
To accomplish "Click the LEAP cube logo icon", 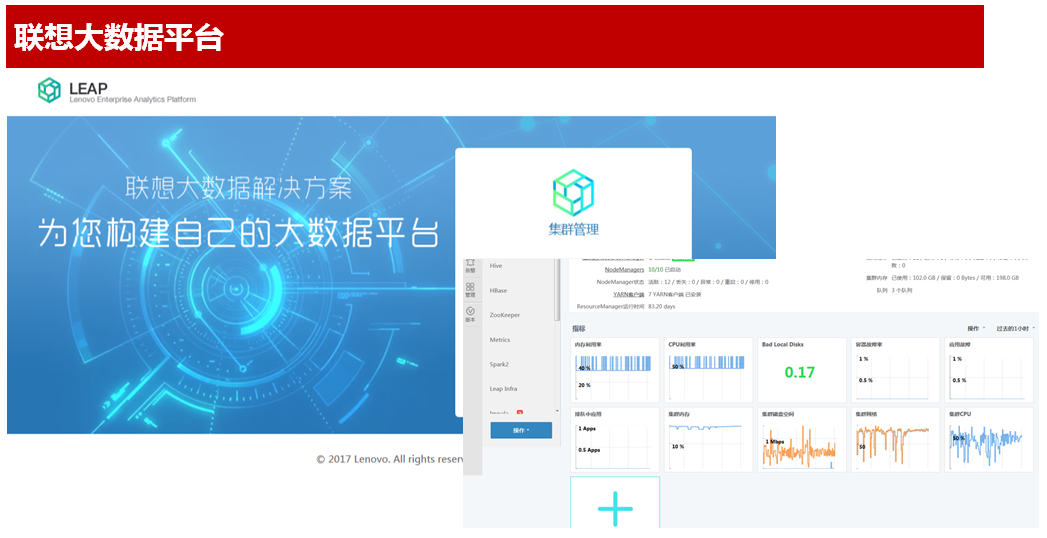I will (49, 90).
